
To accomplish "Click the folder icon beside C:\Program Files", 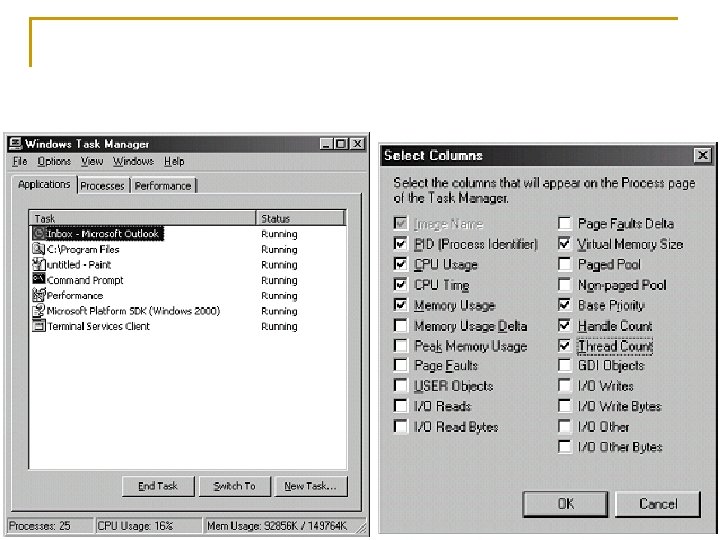I will click(x=39, y=249).
